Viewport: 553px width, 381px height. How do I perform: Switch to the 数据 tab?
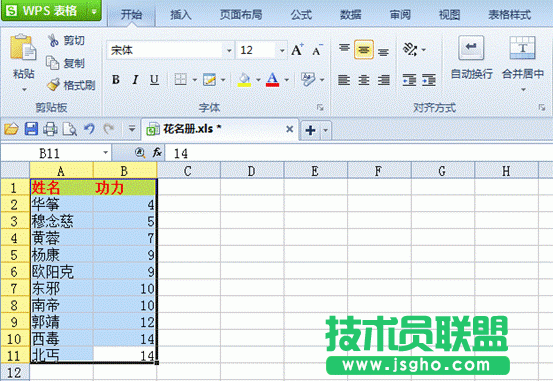[x=351, y=15]
